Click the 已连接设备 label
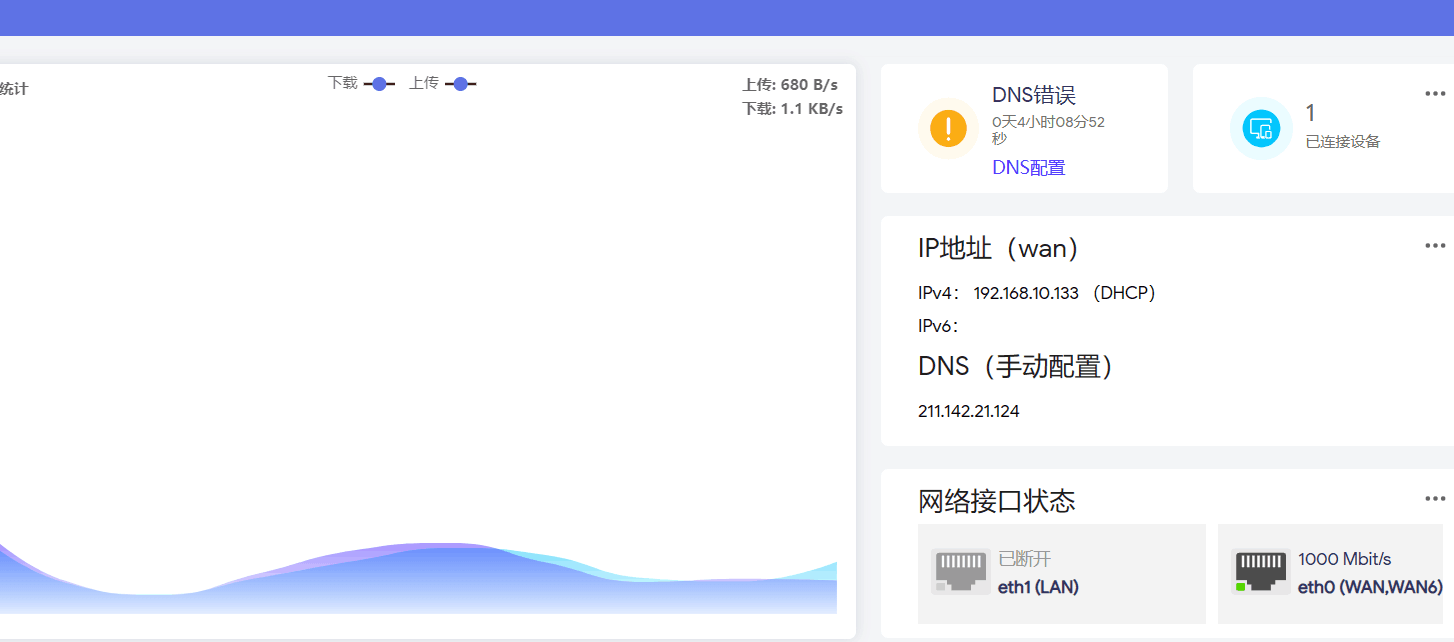 pos(1342,142)
